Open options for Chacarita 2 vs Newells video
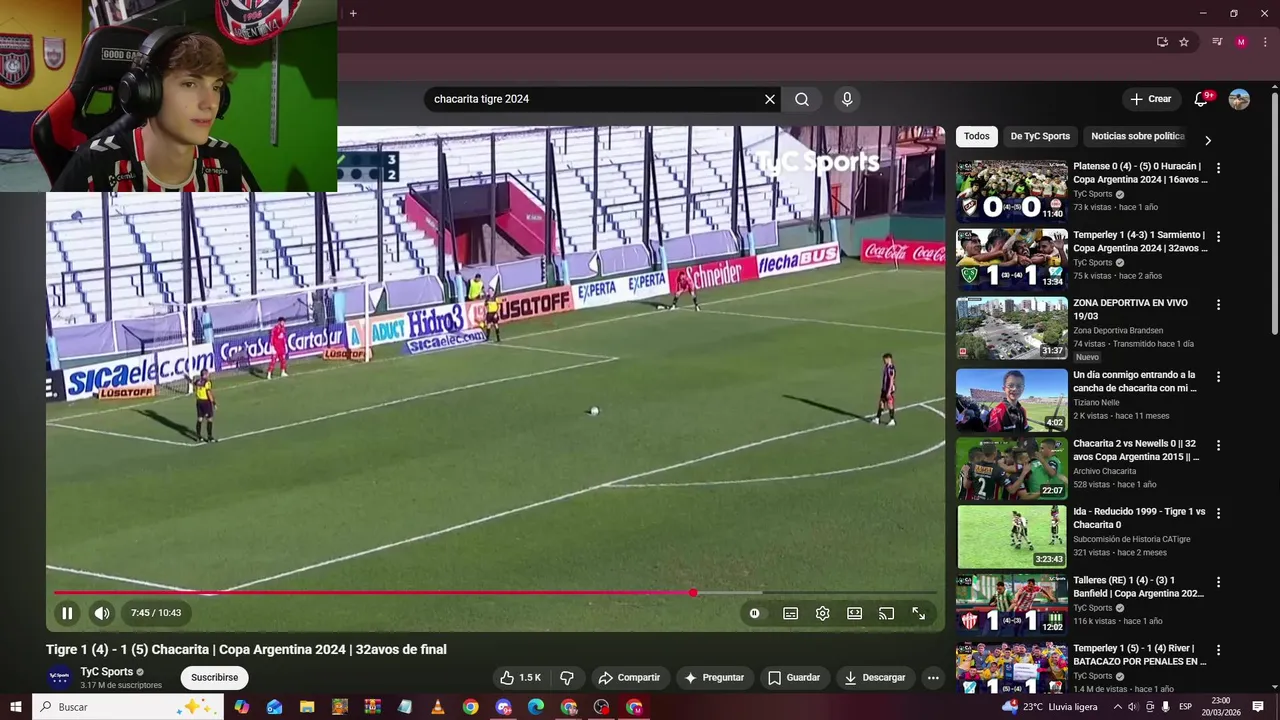 (1218, 446)
